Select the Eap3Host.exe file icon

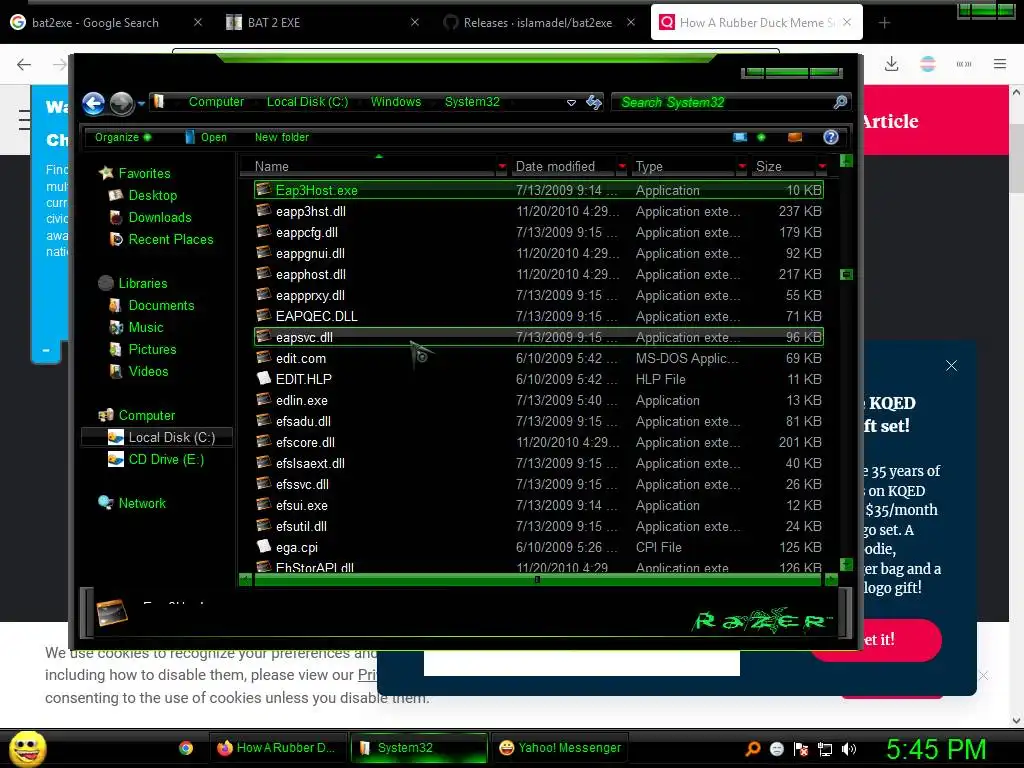264,190
